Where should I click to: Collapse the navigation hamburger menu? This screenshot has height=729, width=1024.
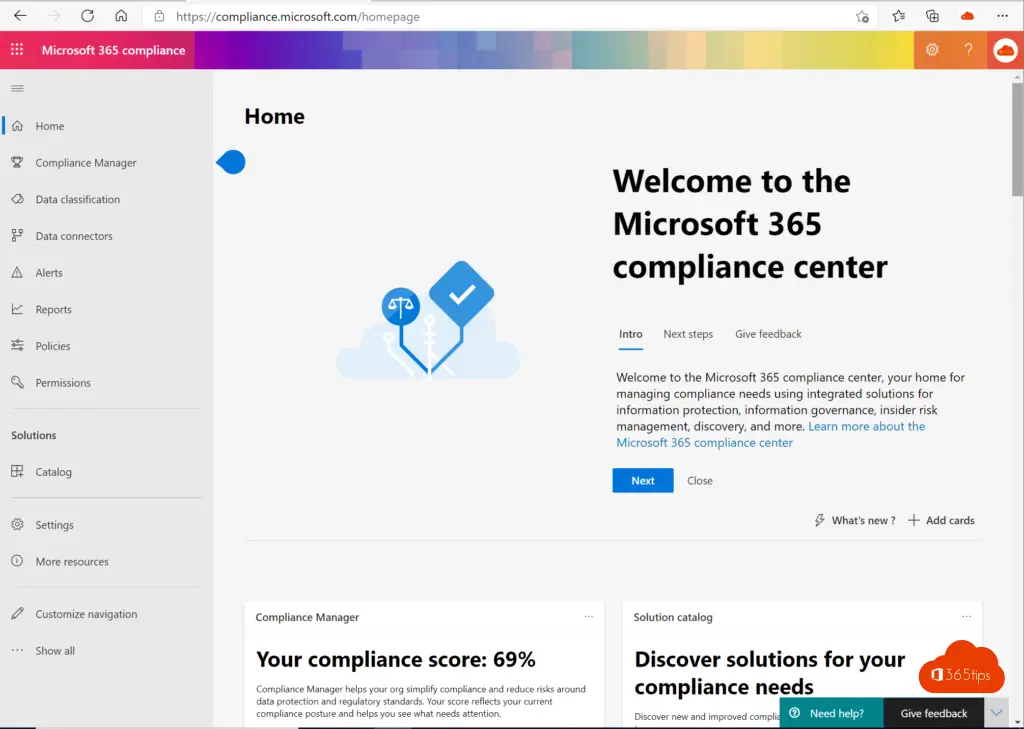[18, 88]
